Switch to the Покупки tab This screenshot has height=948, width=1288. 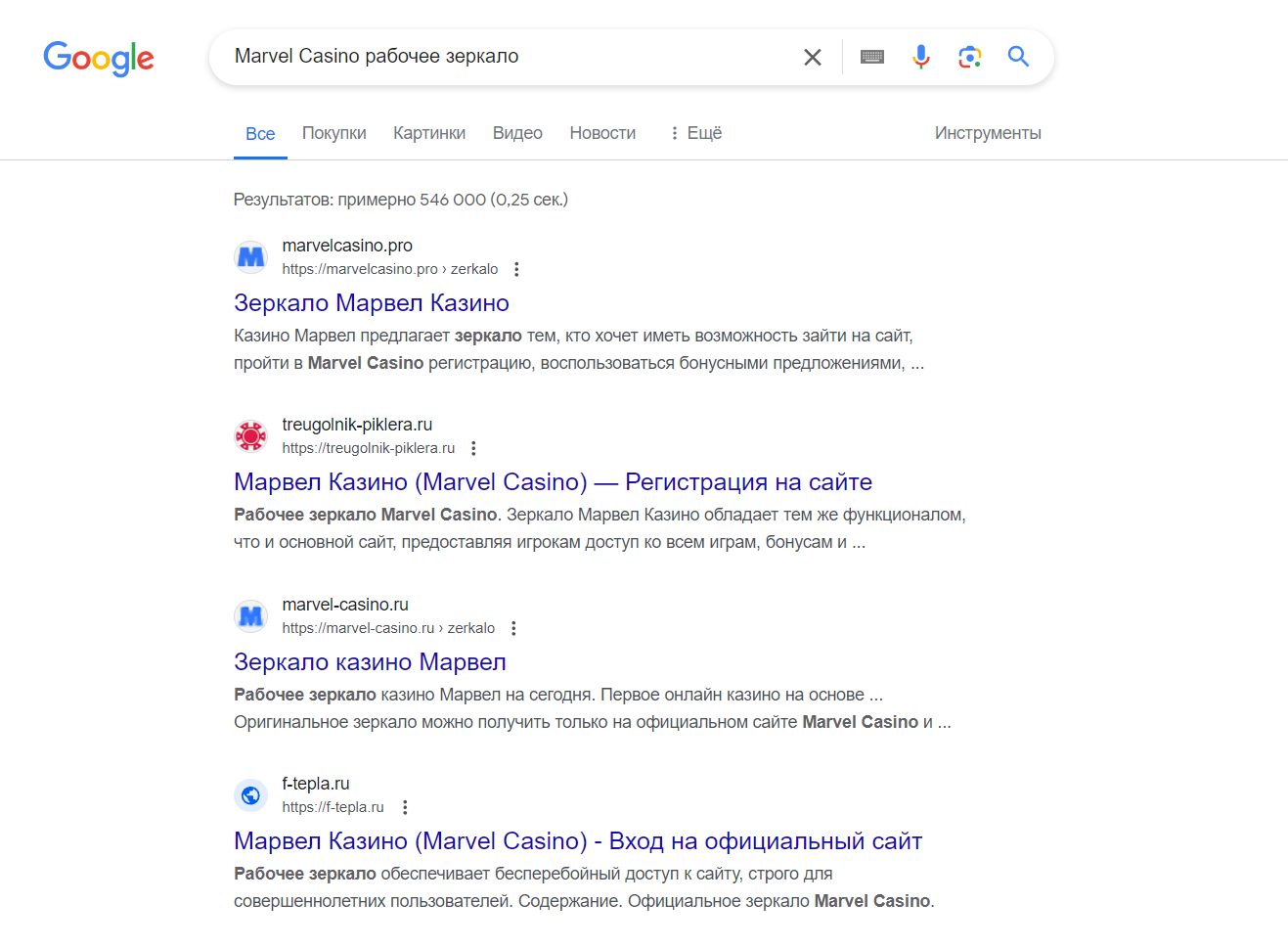(x=334, y=133)
